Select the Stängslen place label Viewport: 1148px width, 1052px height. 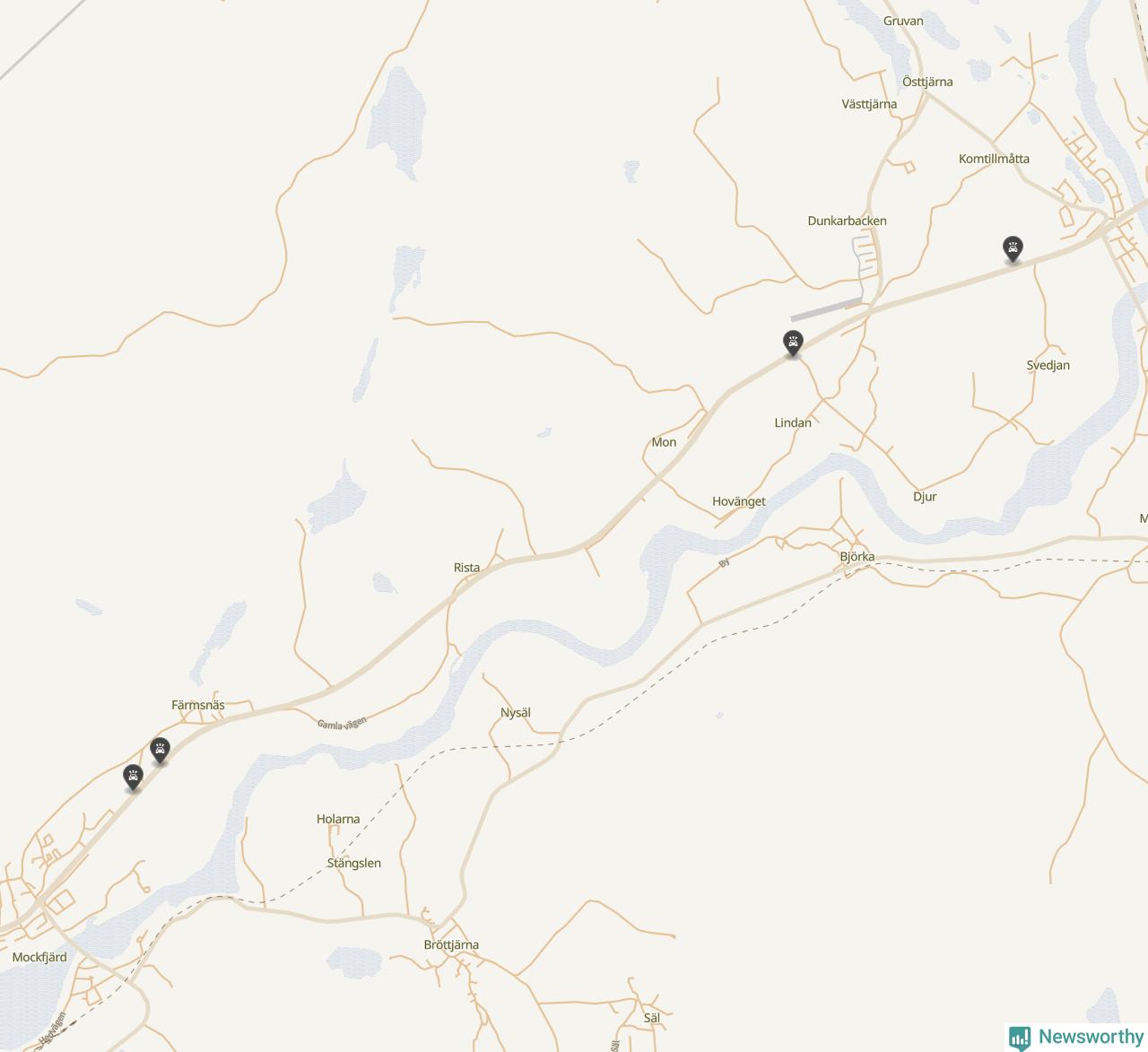(354, 863)
